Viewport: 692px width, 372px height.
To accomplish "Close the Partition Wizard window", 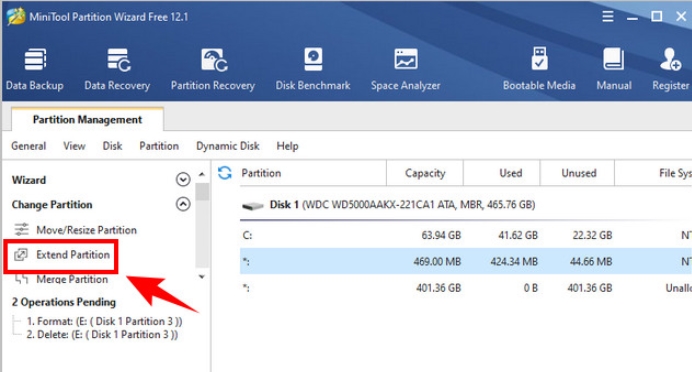I will coord(681,17).
